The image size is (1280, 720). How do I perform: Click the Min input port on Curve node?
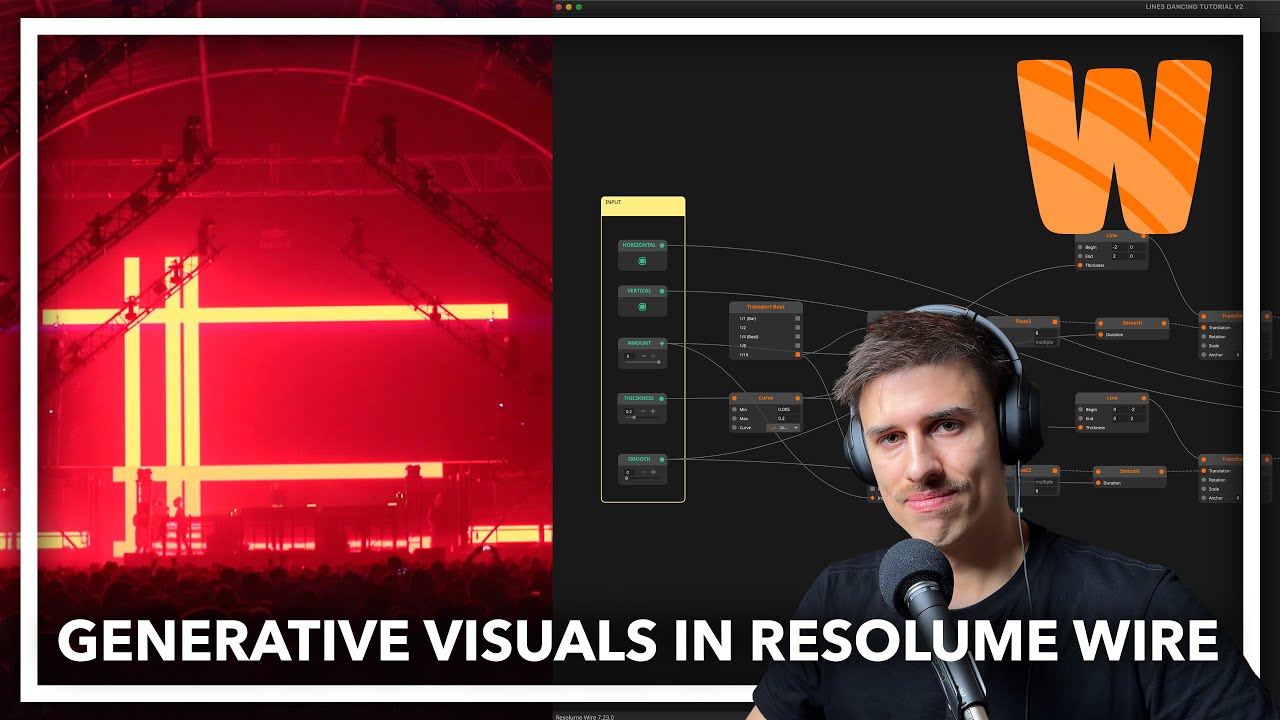734,409
